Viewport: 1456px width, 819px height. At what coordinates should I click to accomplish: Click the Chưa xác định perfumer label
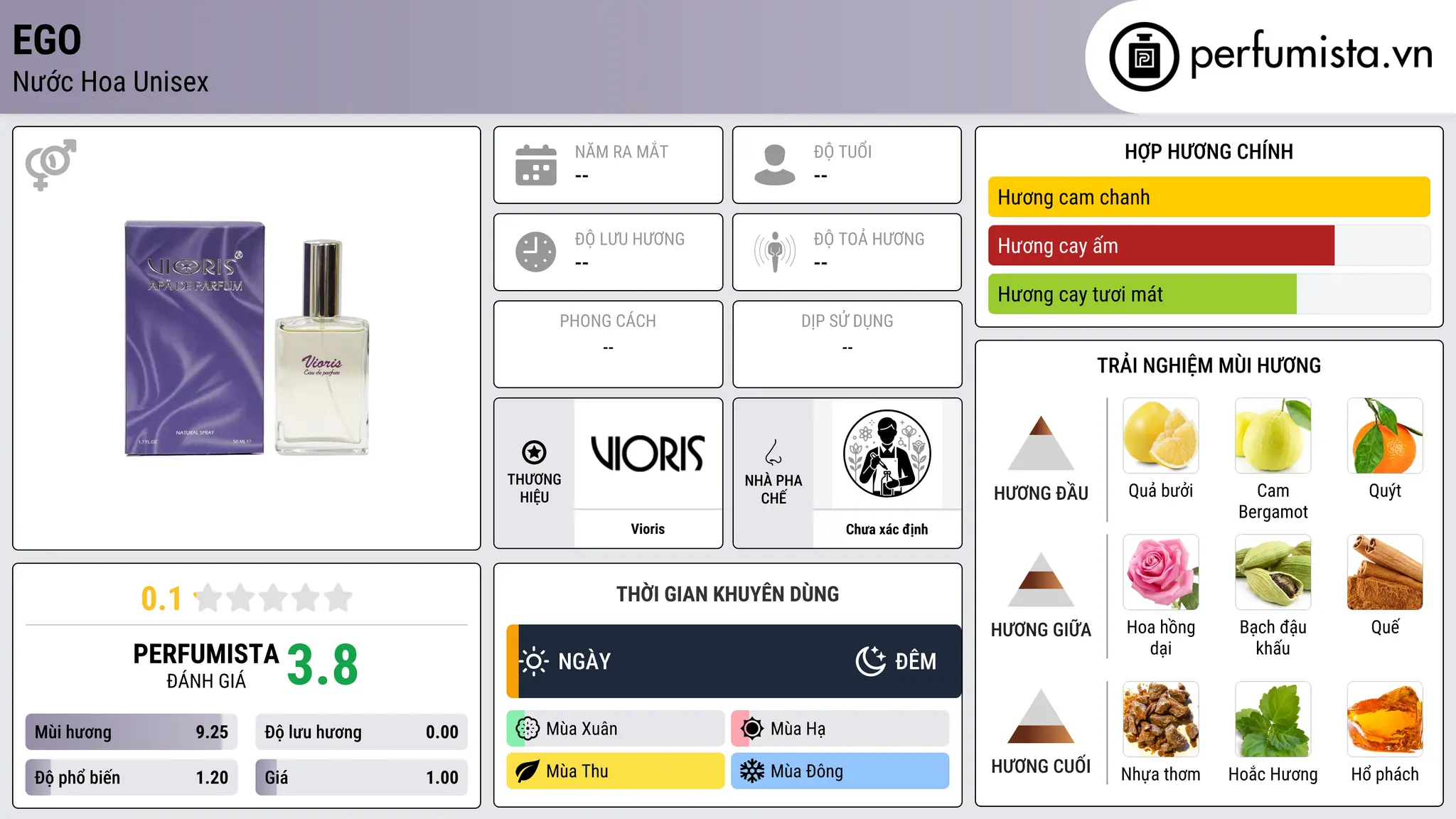click(x=887, y=529)
